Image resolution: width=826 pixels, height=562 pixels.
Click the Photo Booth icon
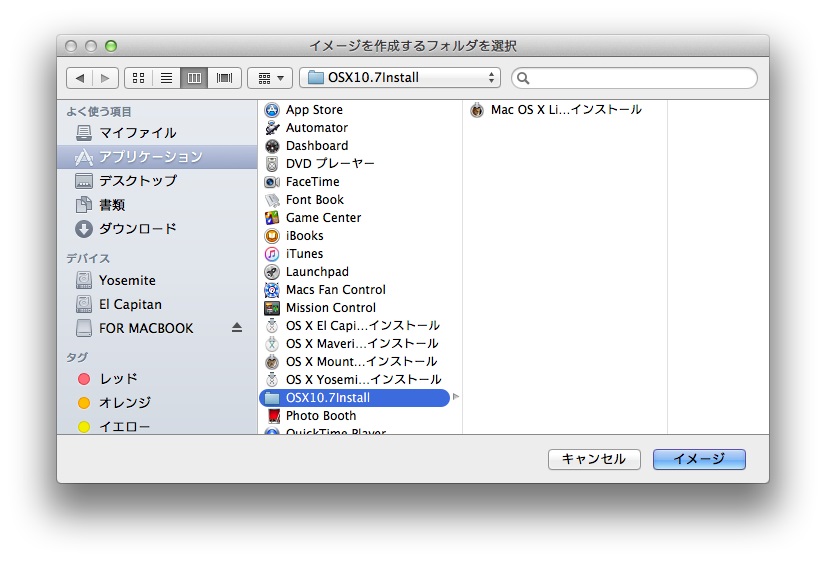click(x=272, y=416)
